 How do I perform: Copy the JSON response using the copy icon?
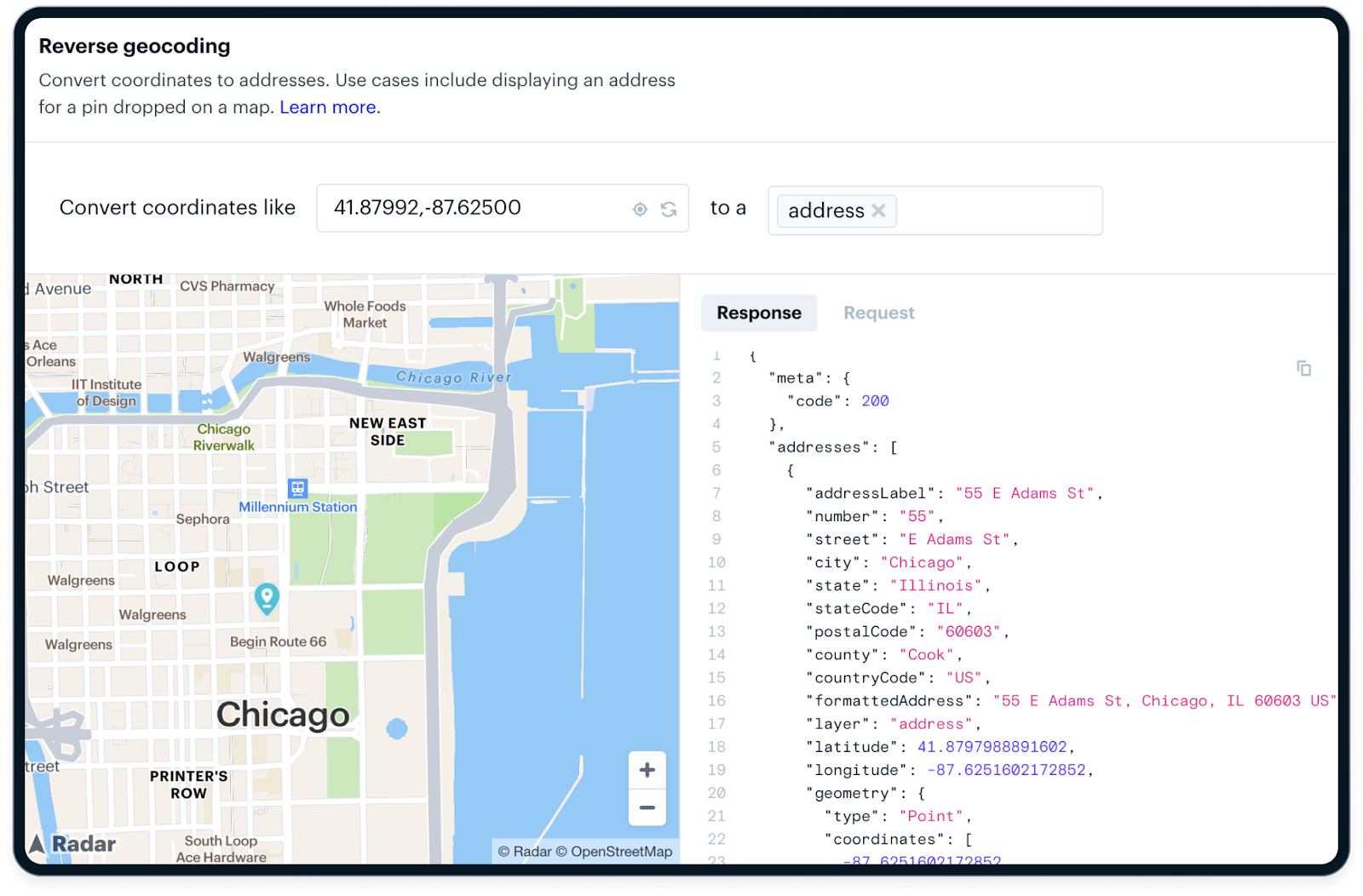point(1303,367)
